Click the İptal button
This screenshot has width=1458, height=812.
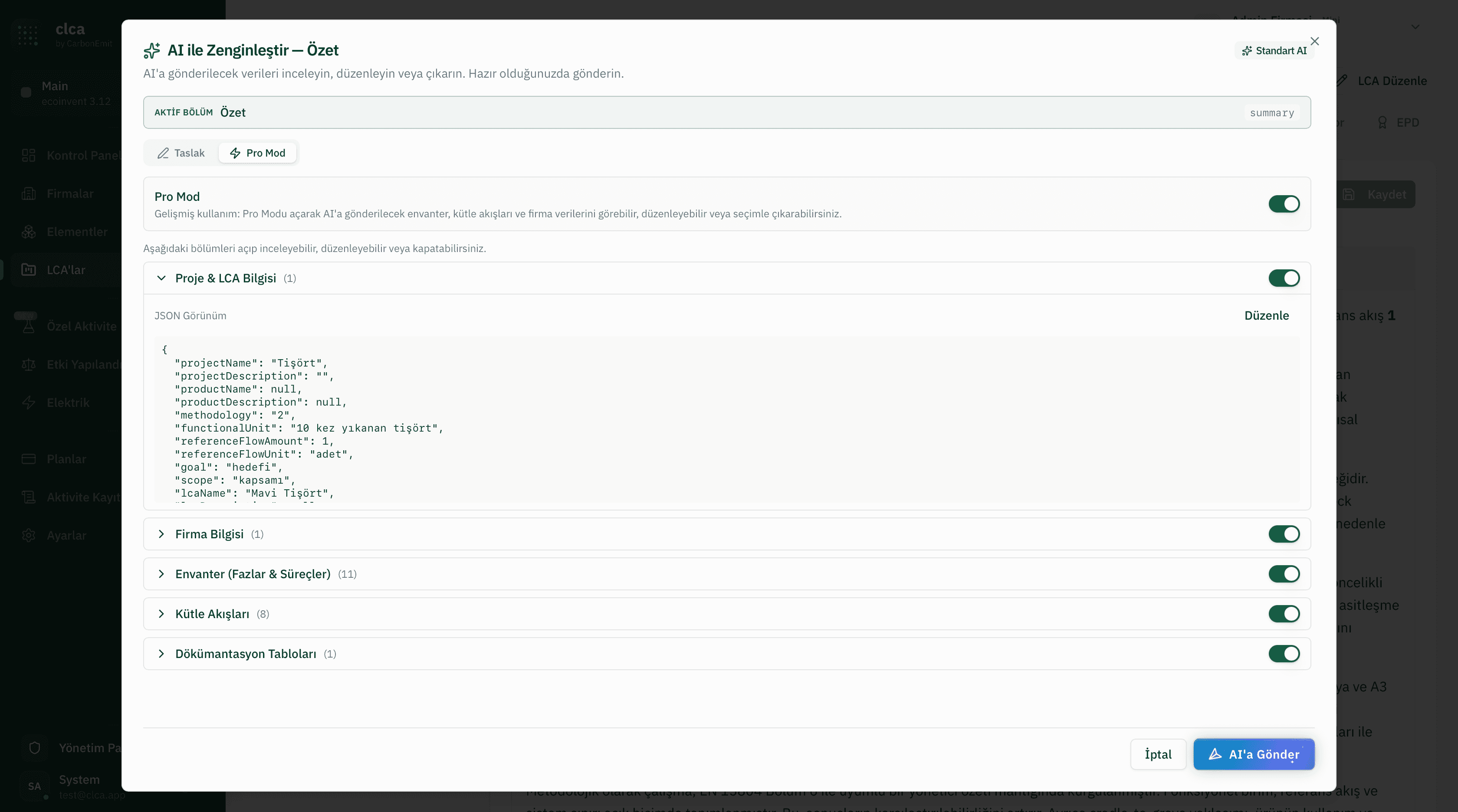pyautogui.click(x=1158, y=754)
